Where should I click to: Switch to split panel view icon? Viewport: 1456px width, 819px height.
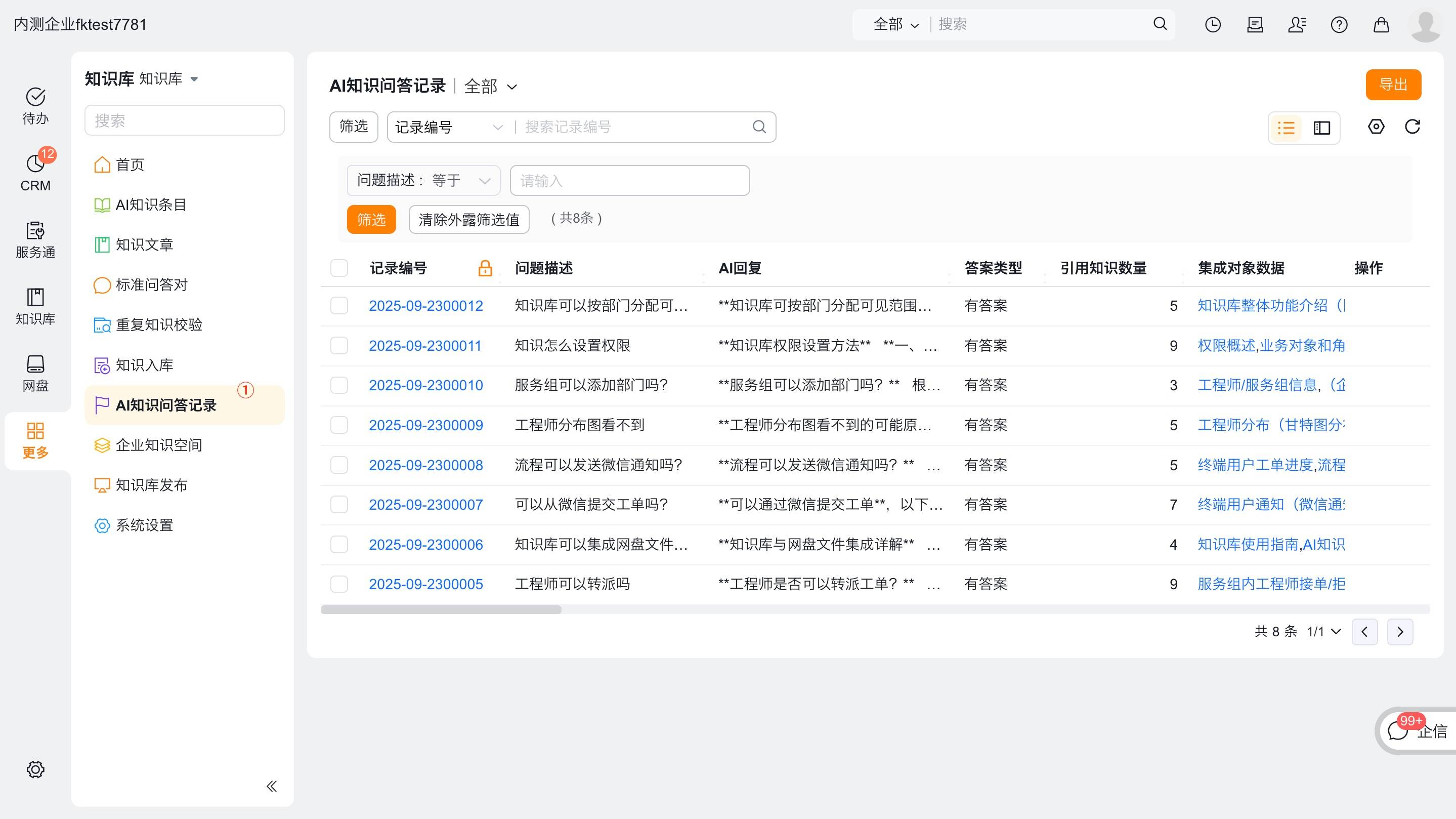click(x=1321, y=128)
